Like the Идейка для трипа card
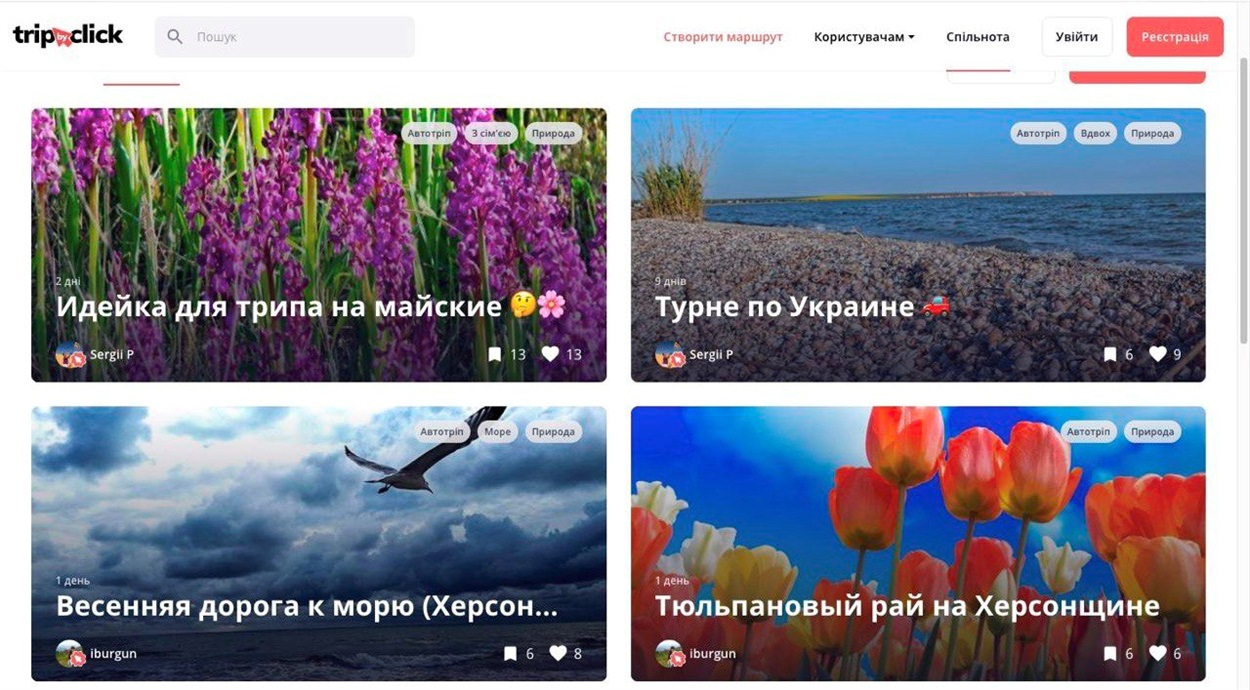The height and width of the screenshot is (690, 1250). tap(550, 354)
